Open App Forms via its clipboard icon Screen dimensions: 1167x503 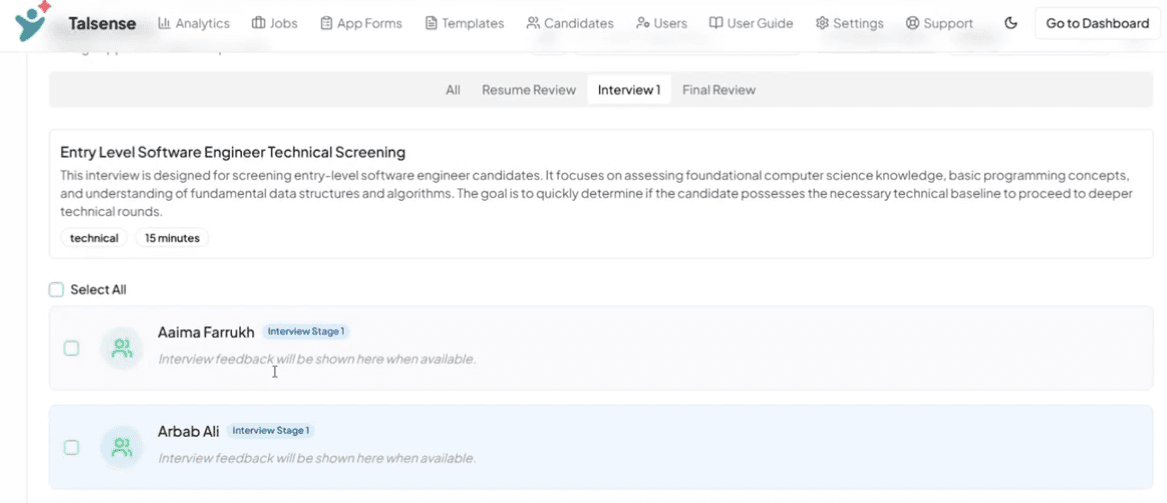326,23
